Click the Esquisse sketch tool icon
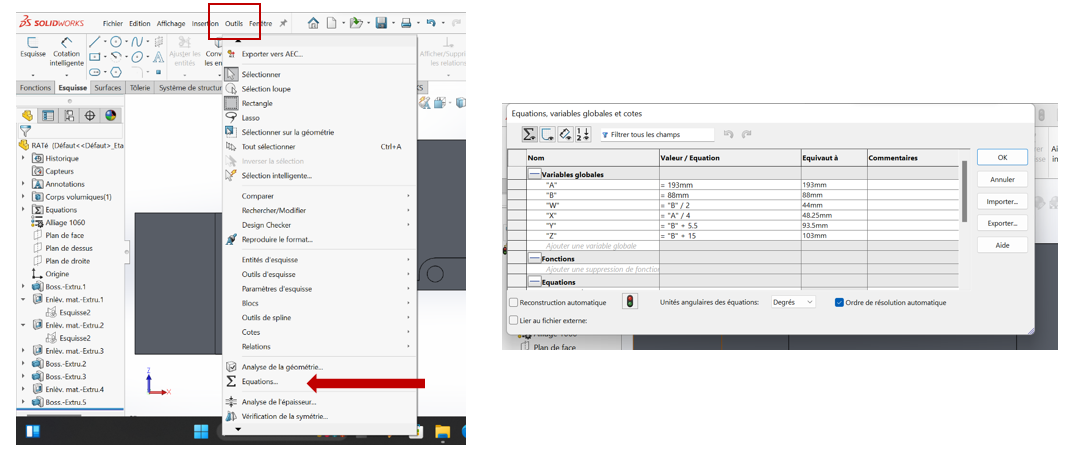Viewport: 1074px width, 458px height. coord(33,48)
